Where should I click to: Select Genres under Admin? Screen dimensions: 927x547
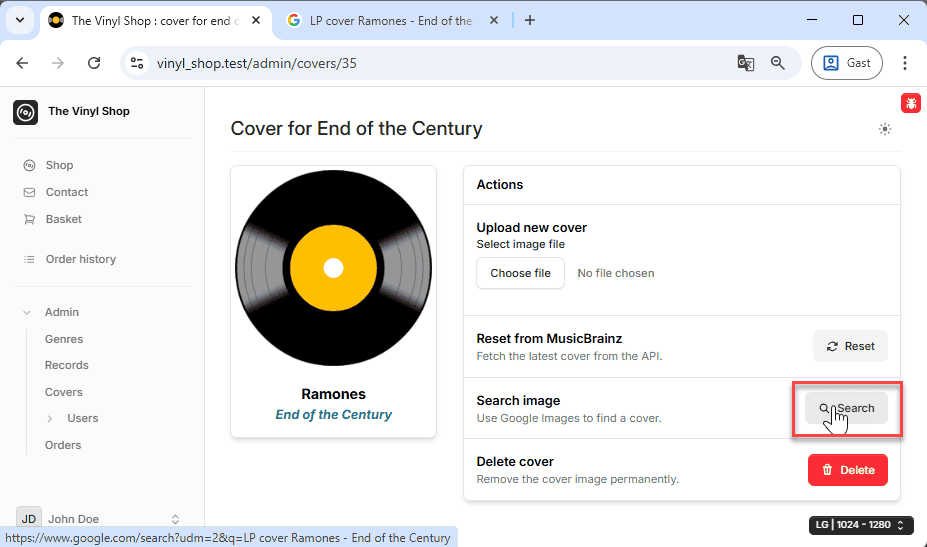point(64,339)
